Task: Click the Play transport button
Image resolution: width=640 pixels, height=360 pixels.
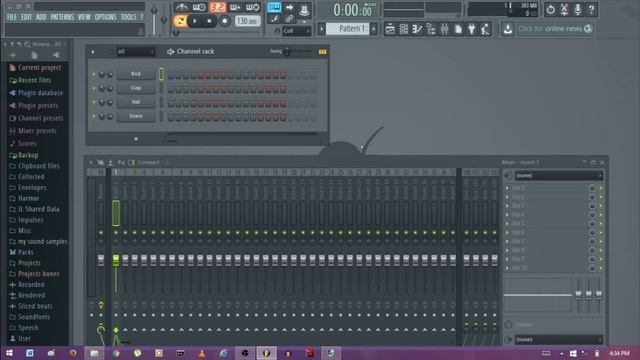Action: click(195, 21)
